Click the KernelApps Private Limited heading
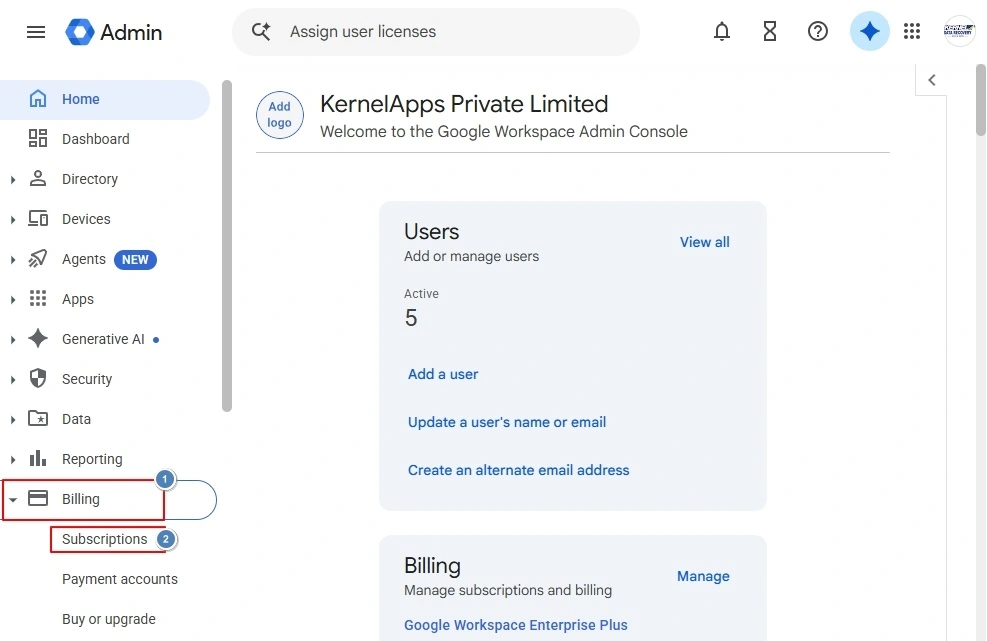 [x=464, y=104]
